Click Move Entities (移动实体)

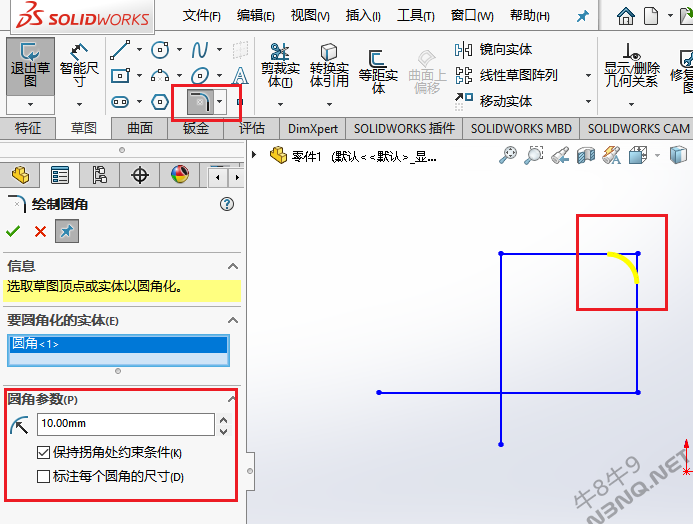click(493, 101)
